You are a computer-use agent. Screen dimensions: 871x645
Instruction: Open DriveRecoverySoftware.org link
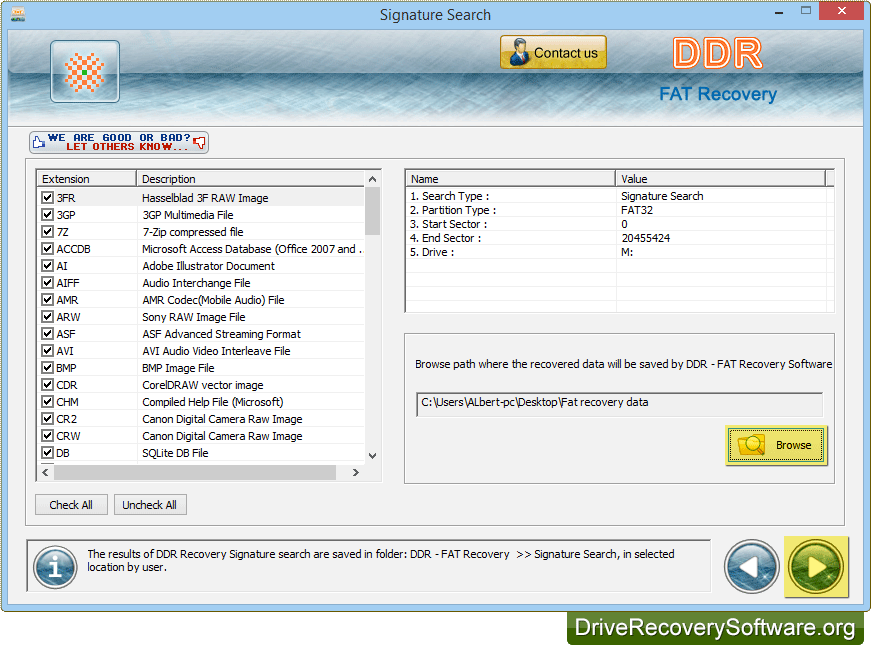[x=715, y=628]
